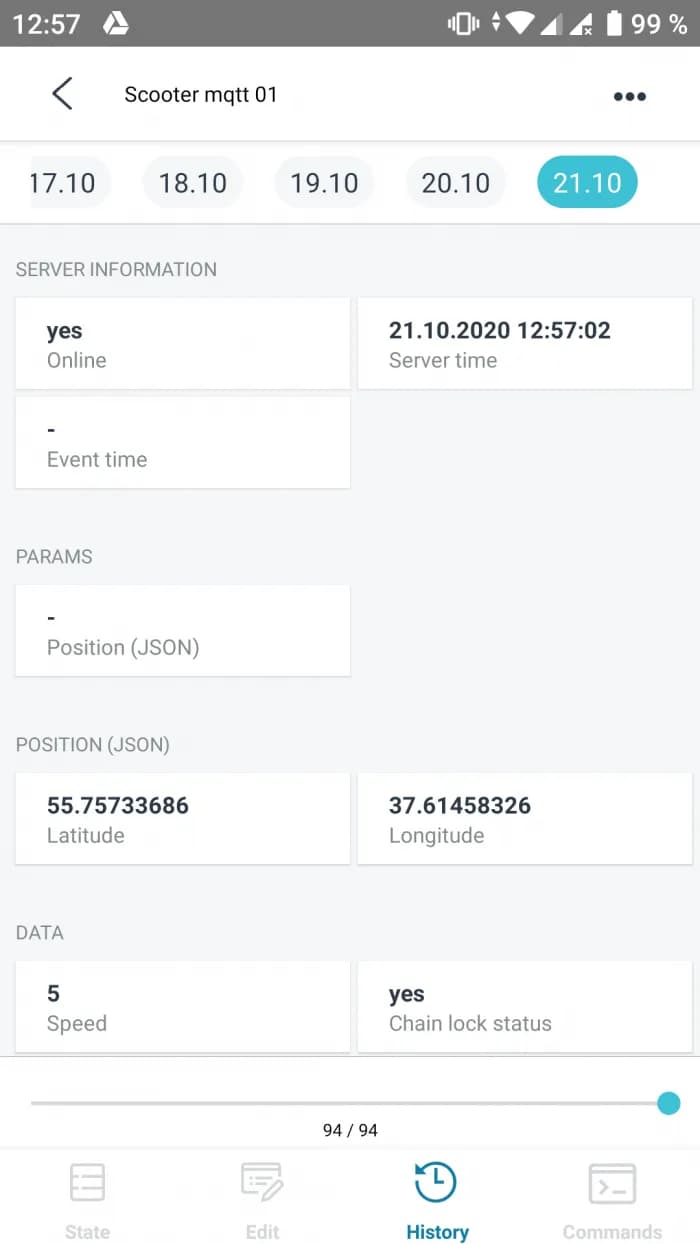Screen dimensions: 700x1244
Task: Select the 18.10 date chip
Action: point(193,183)
